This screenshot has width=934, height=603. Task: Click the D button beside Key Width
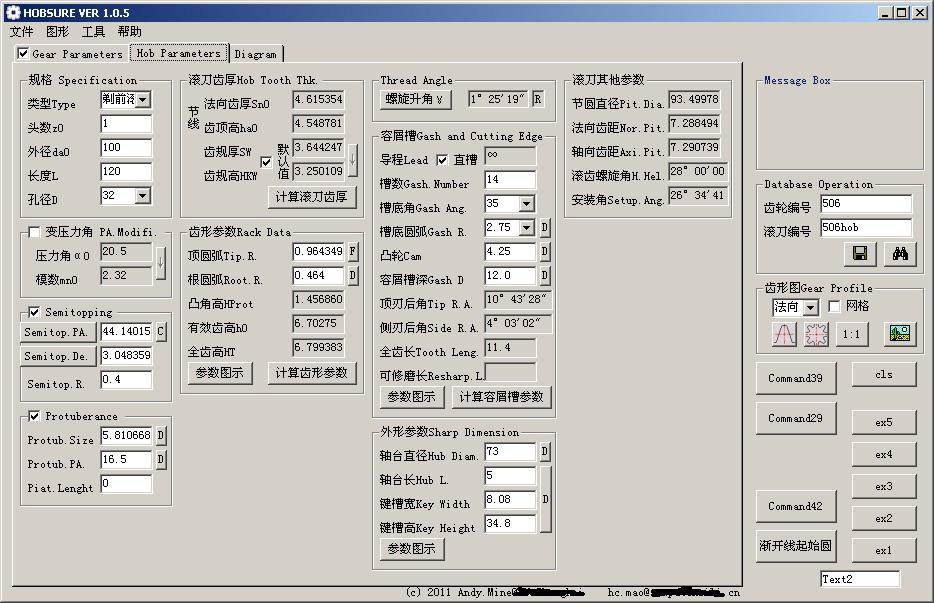tap(545, 499)
